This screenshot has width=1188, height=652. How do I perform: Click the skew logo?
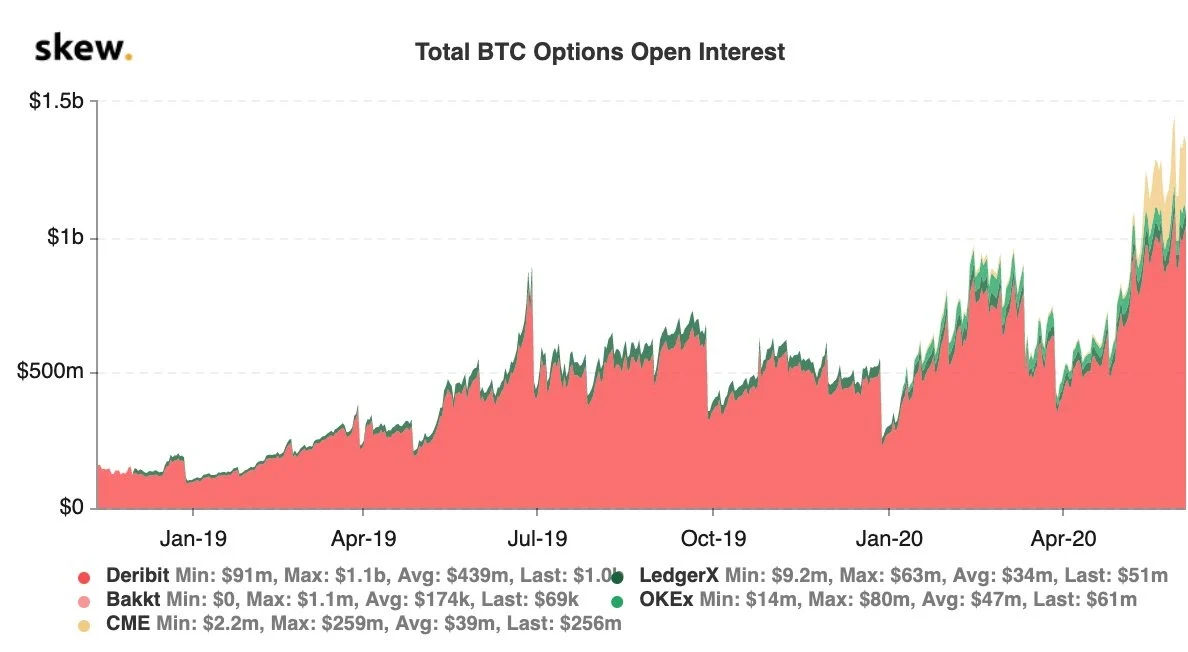click(x=83, y=47)
